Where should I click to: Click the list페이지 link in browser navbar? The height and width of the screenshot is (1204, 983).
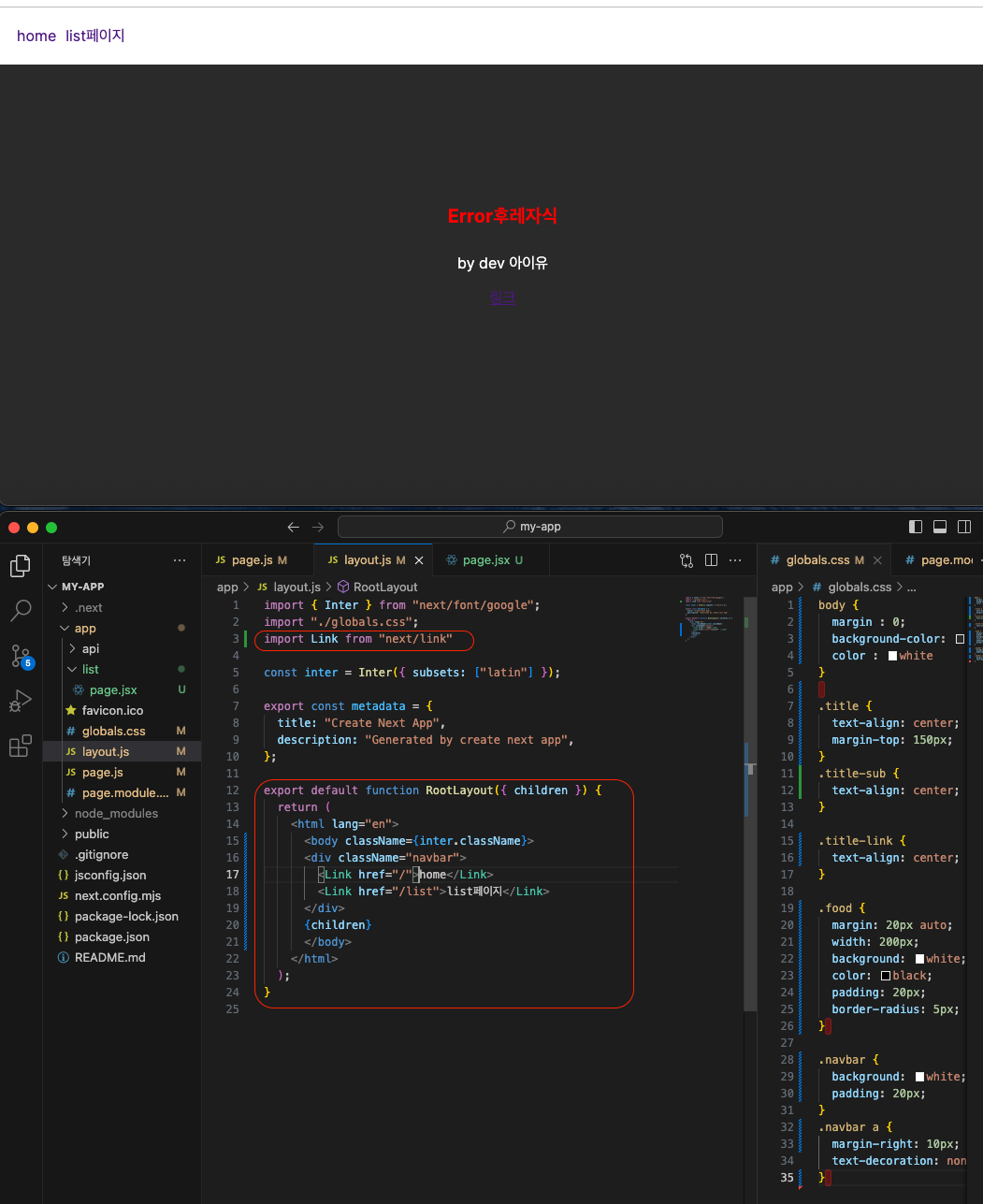point(95,36)
